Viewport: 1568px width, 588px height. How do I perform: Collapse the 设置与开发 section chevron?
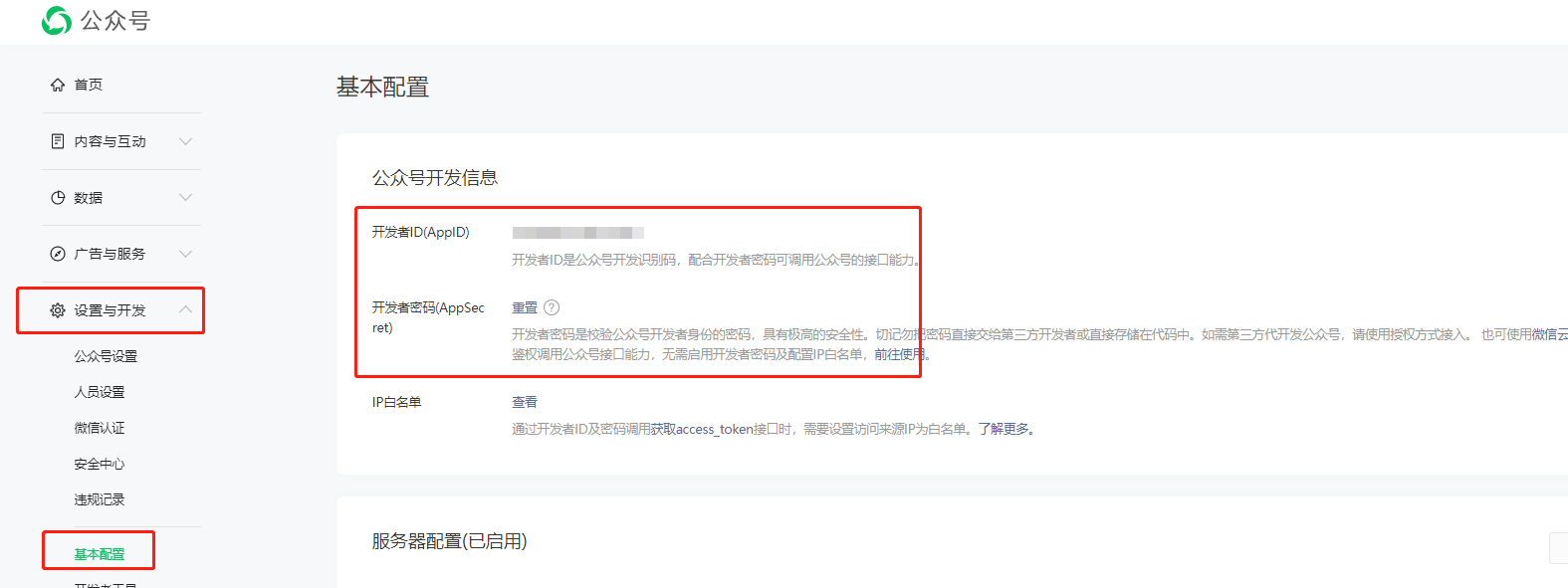[x=185, y=309]
